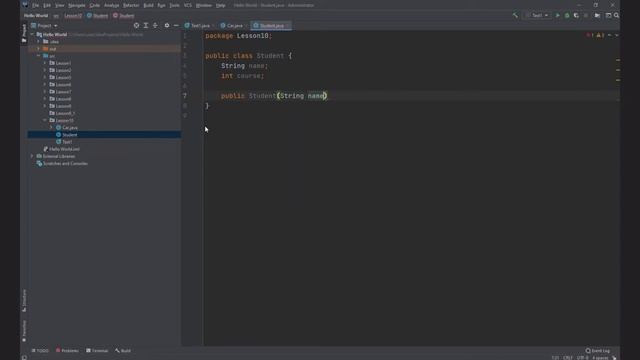Expand the .idea folder

pyautogui.click(x=39, y=42)
